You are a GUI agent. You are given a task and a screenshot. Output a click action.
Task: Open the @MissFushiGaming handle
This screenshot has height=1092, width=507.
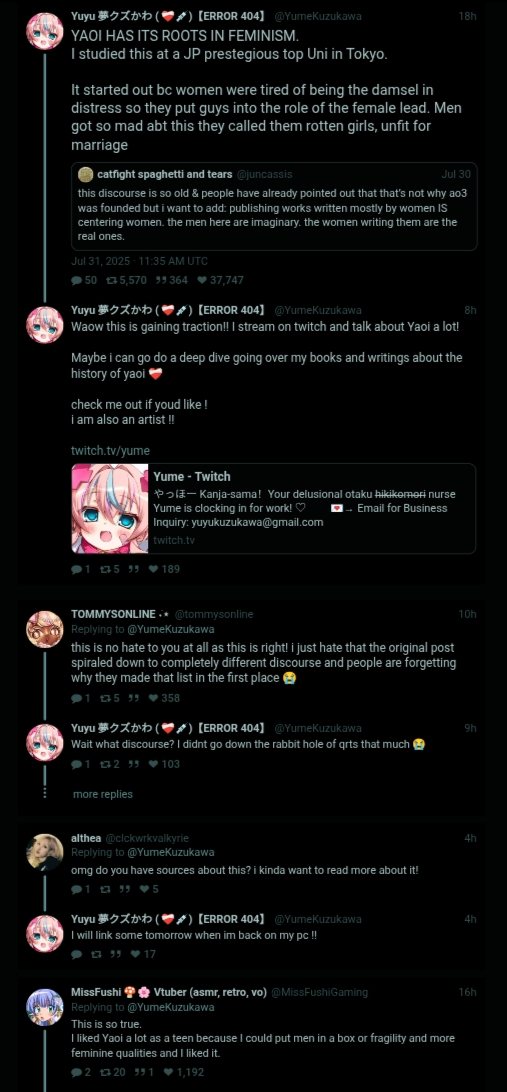pyautogui.click(x=320, y=992)
